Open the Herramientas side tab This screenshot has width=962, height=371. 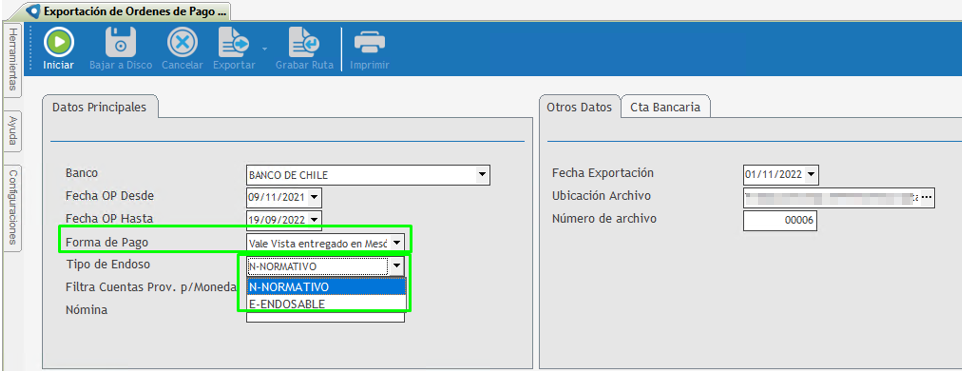12,59
